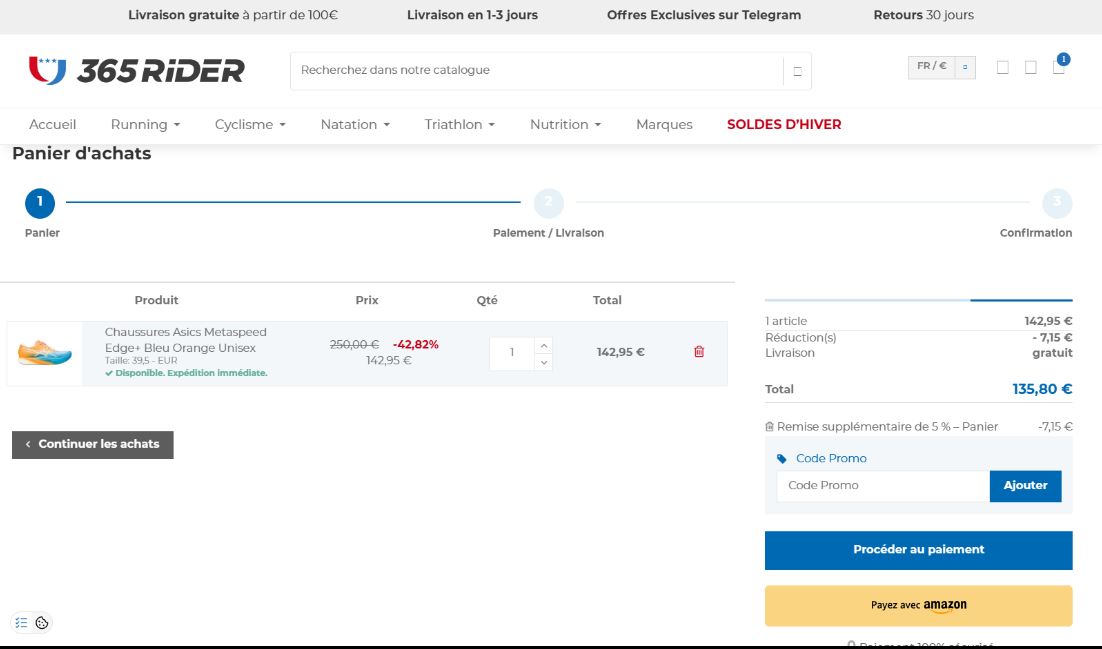
Task: Pay with Amazon button
Action: [x=918, y=605]
